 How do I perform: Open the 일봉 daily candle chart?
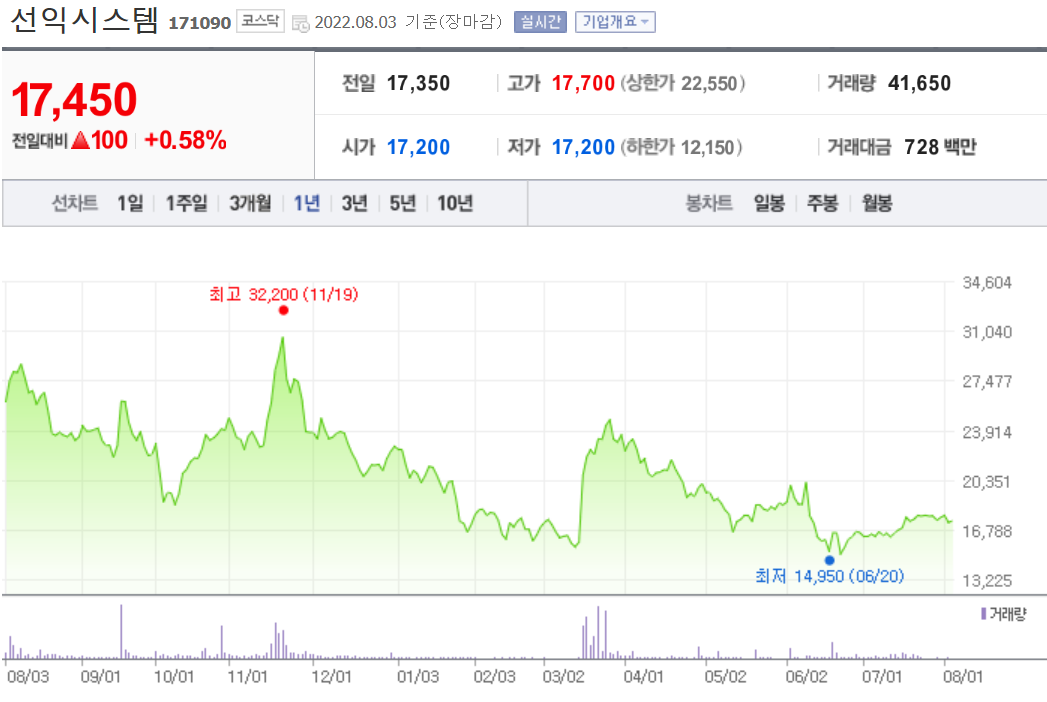coord(769,203)
